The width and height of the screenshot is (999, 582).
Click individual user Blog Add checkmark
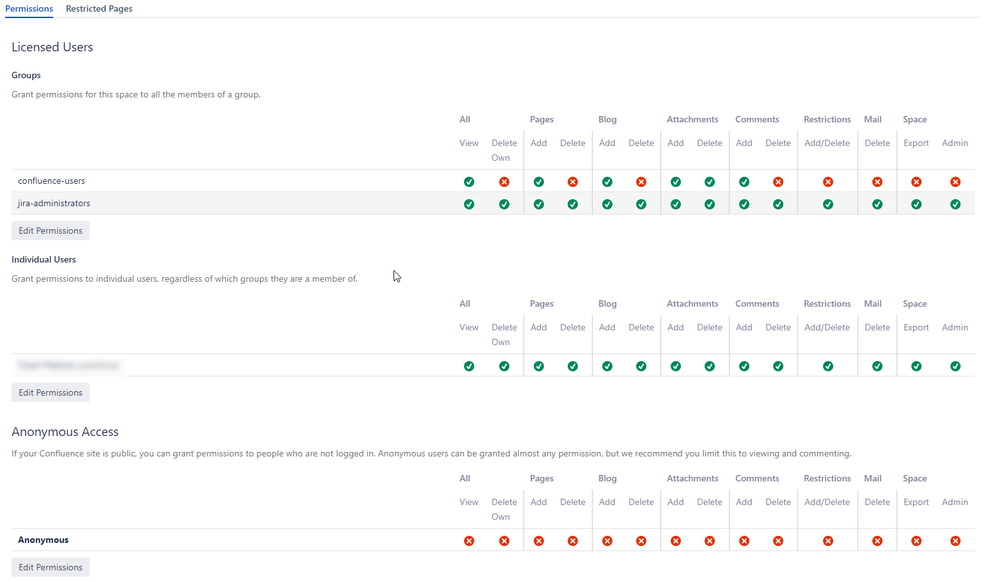[607, 366]
